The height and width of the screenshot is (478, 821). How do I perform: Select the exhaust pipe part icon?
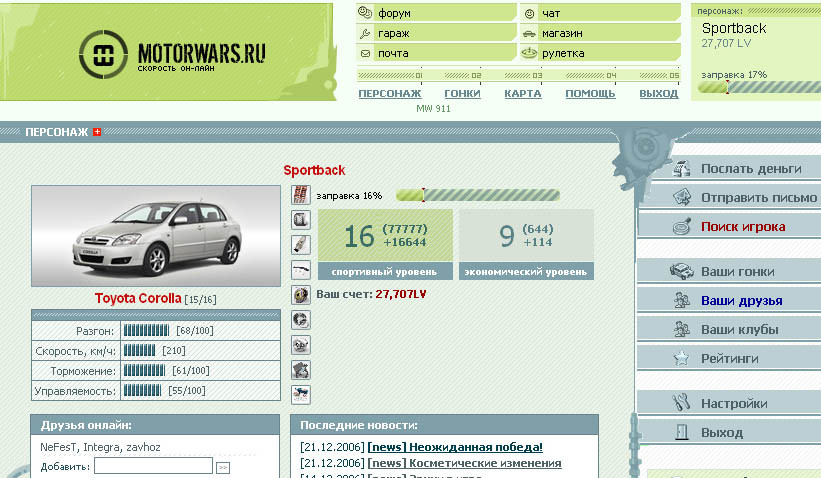click(301, 270)
